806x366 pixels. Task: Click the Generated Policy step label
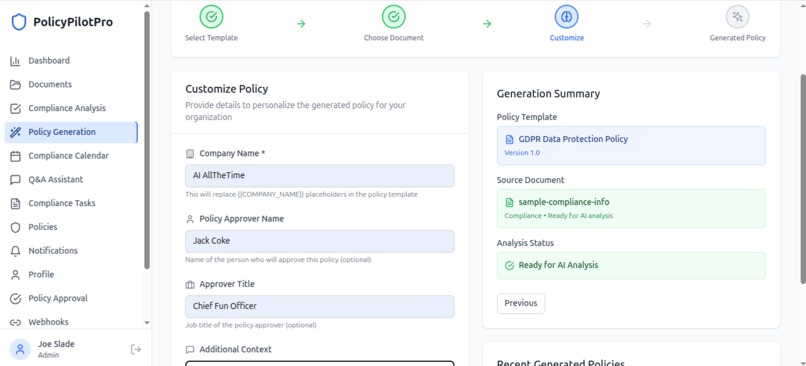[x=737, y=38]
